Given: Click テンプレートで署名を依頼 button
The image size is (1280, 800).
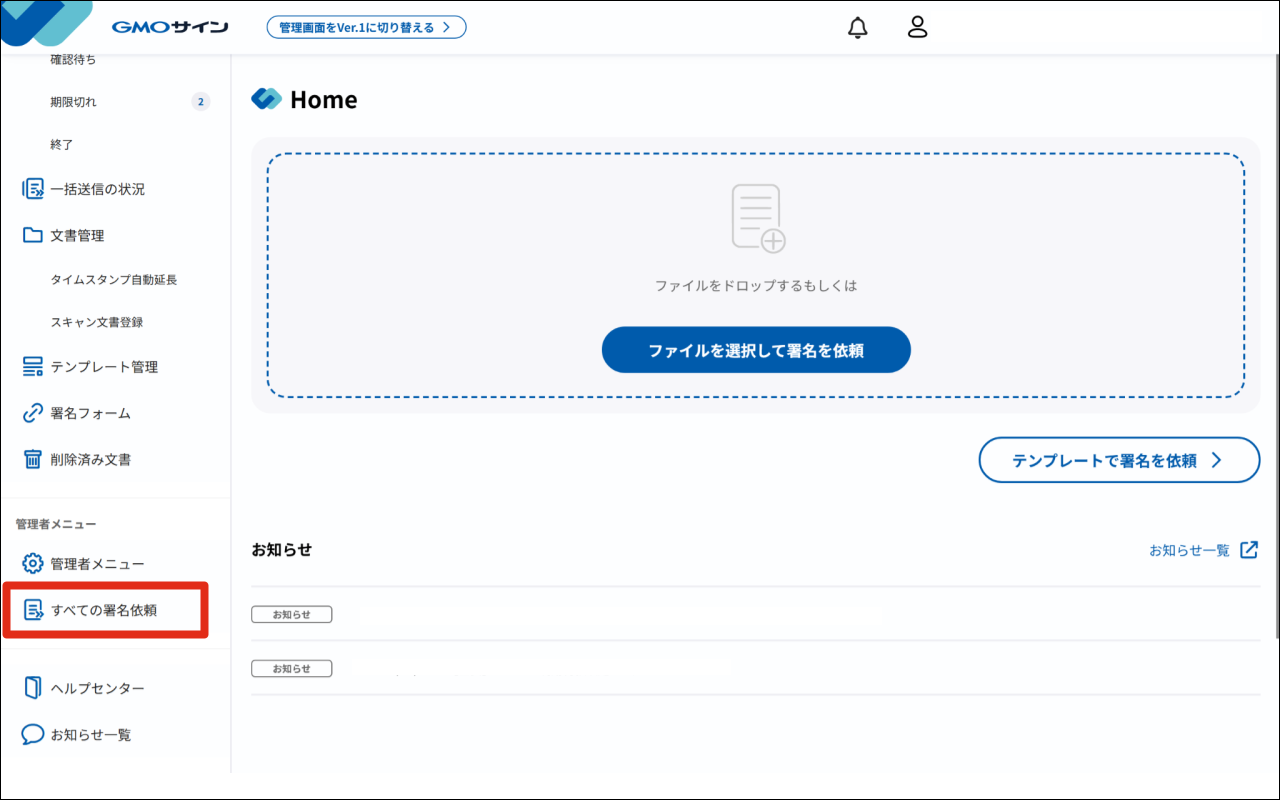Looking at the screenshot, I should (x=1119, y=460).
